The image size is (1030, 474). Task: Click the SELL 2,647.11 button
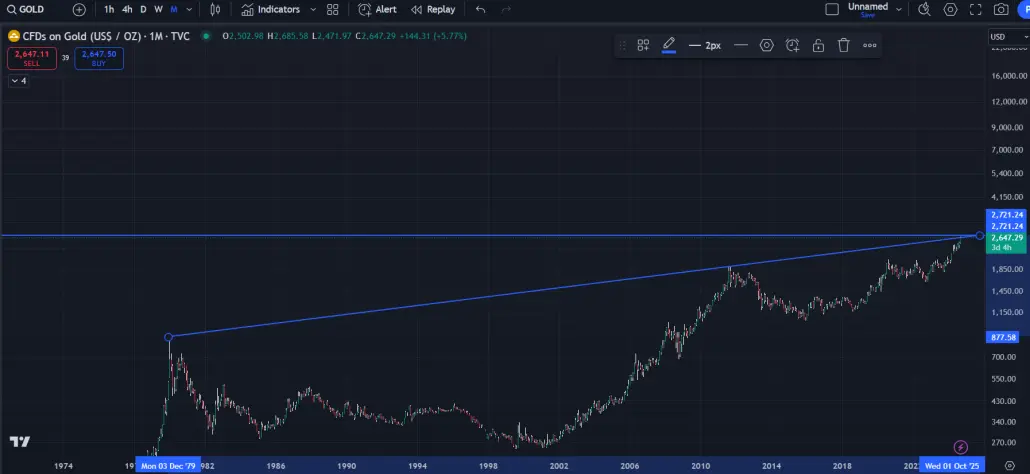(32, 58)
